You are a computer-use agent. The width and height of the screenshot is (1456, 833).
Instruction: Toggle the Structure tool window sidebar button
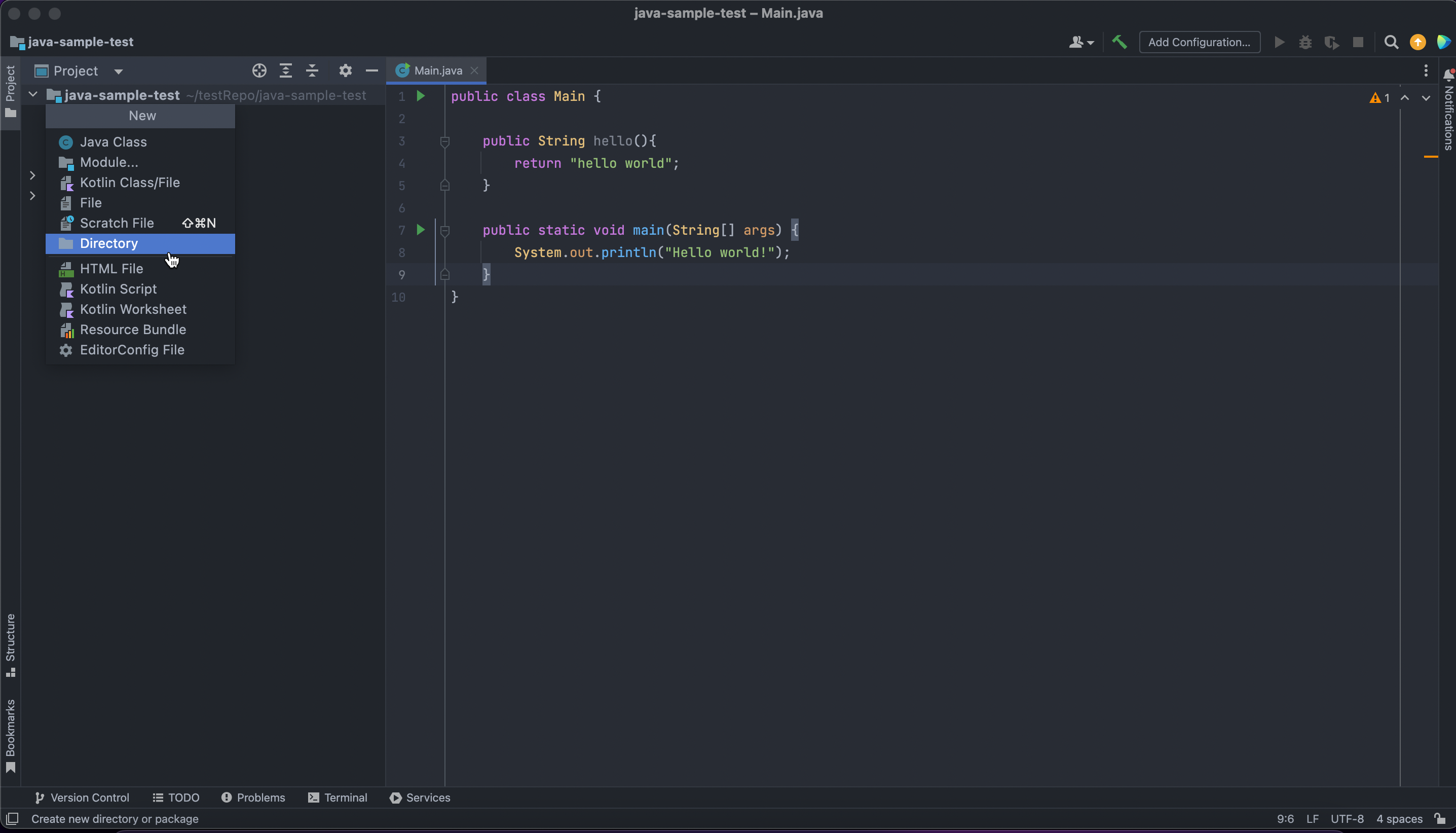[10, 644]
